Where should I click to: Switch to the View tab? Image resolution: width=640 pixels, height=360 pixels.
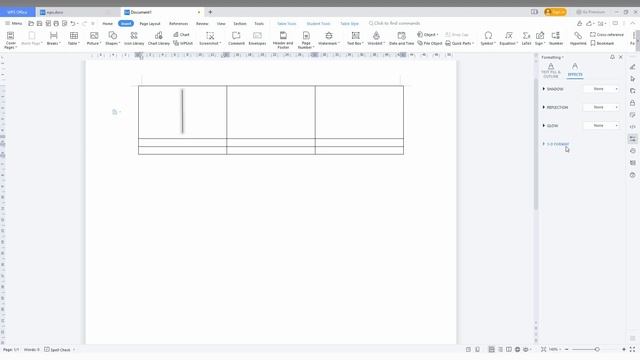point(221,24)
